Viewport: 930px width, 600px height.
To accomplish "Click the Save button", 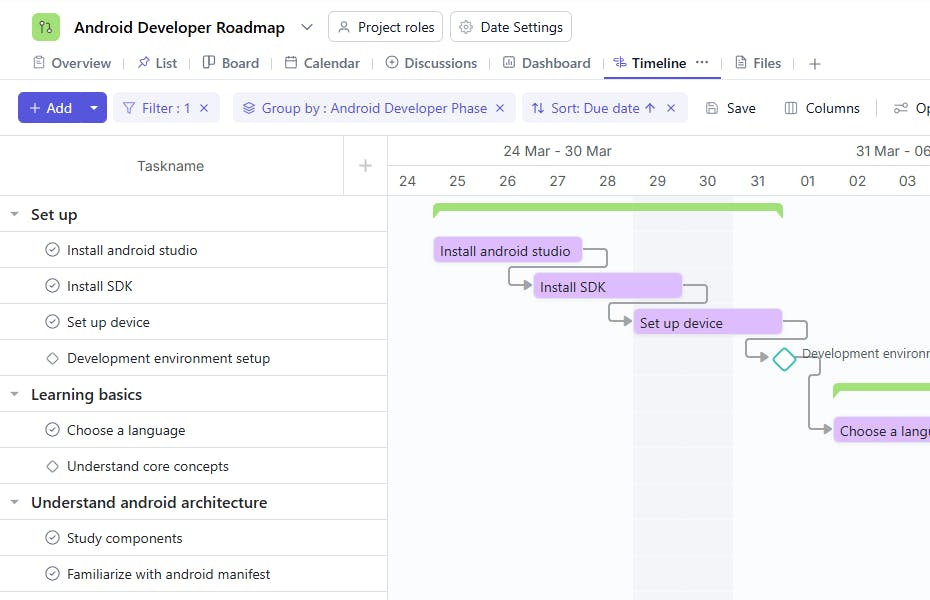I will (730, 108).
